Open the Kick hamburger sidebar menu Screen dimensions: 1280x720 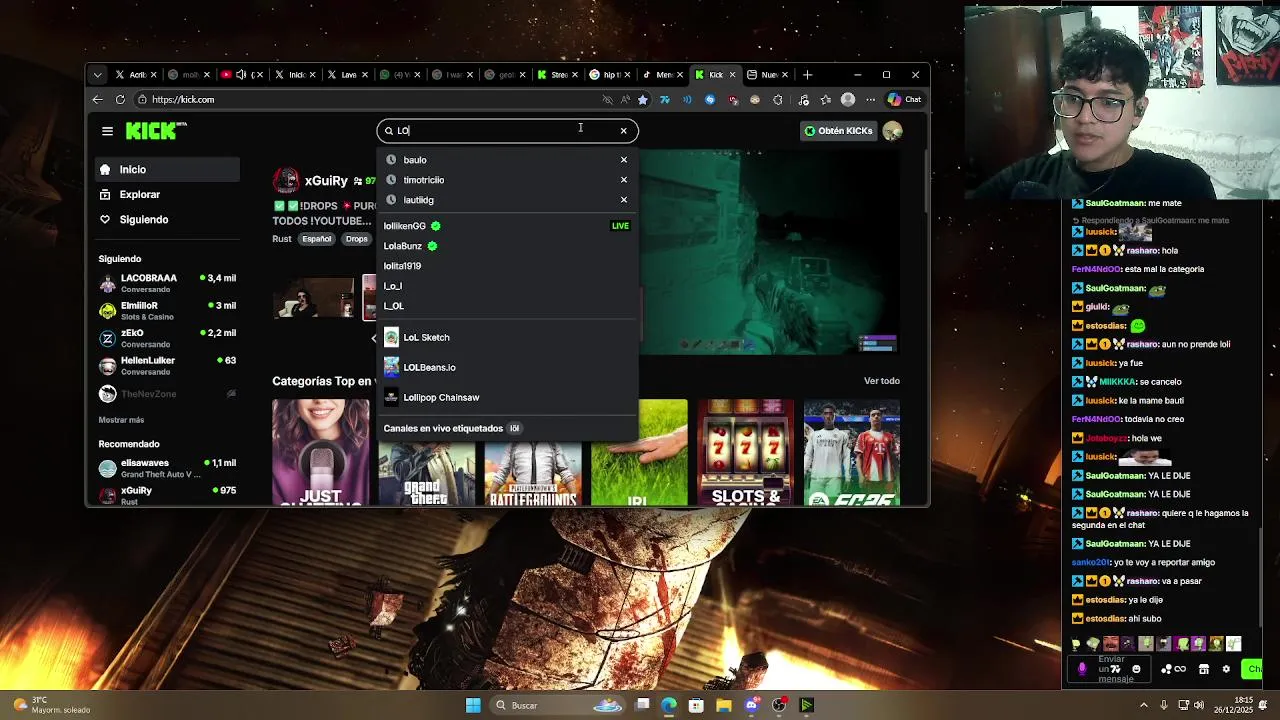[x=107, y=131]
